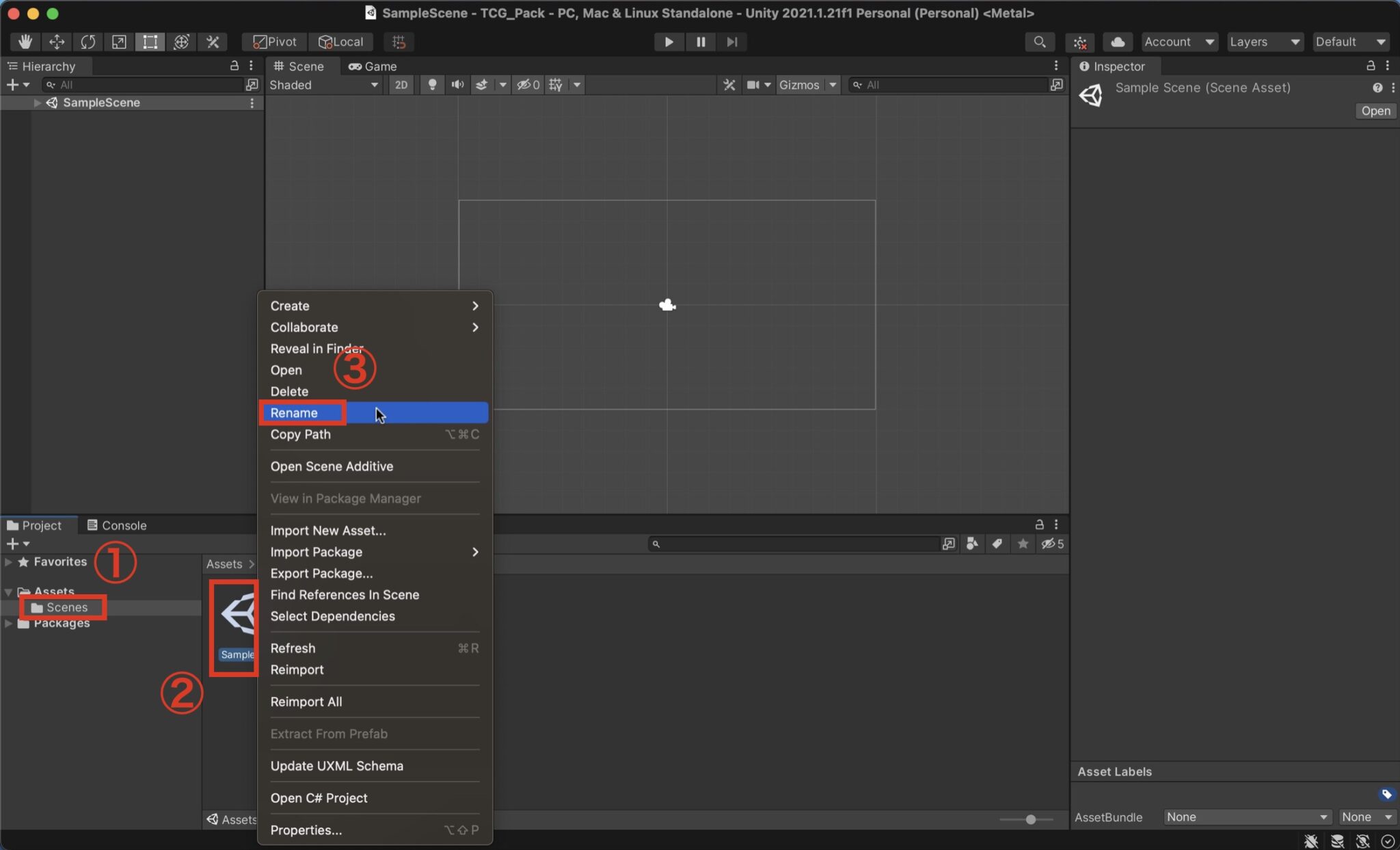Screen dimensions: 1400x850
Task: Toggle Pivot handle position
Action: tap(275, 42)
